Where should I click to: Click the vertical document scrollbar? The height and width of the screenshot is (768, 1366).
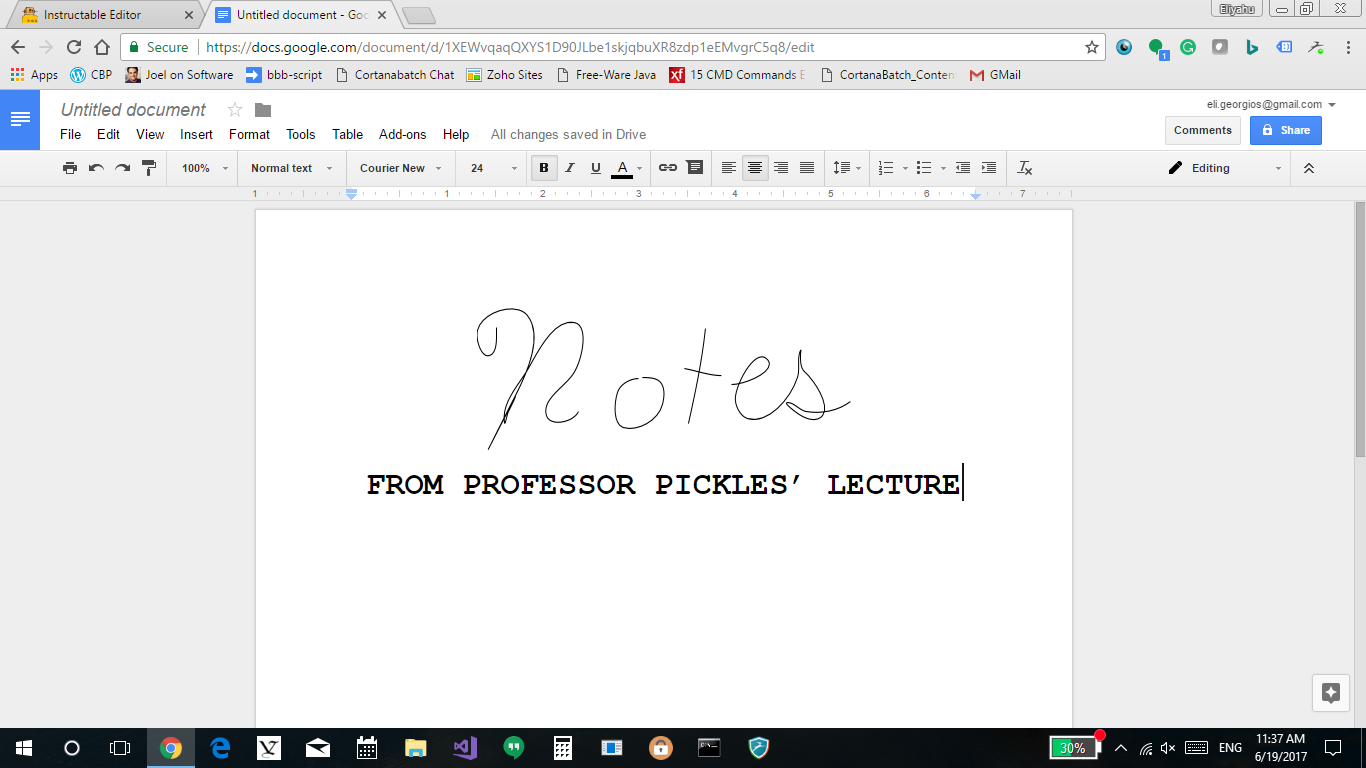point(1360,330)
